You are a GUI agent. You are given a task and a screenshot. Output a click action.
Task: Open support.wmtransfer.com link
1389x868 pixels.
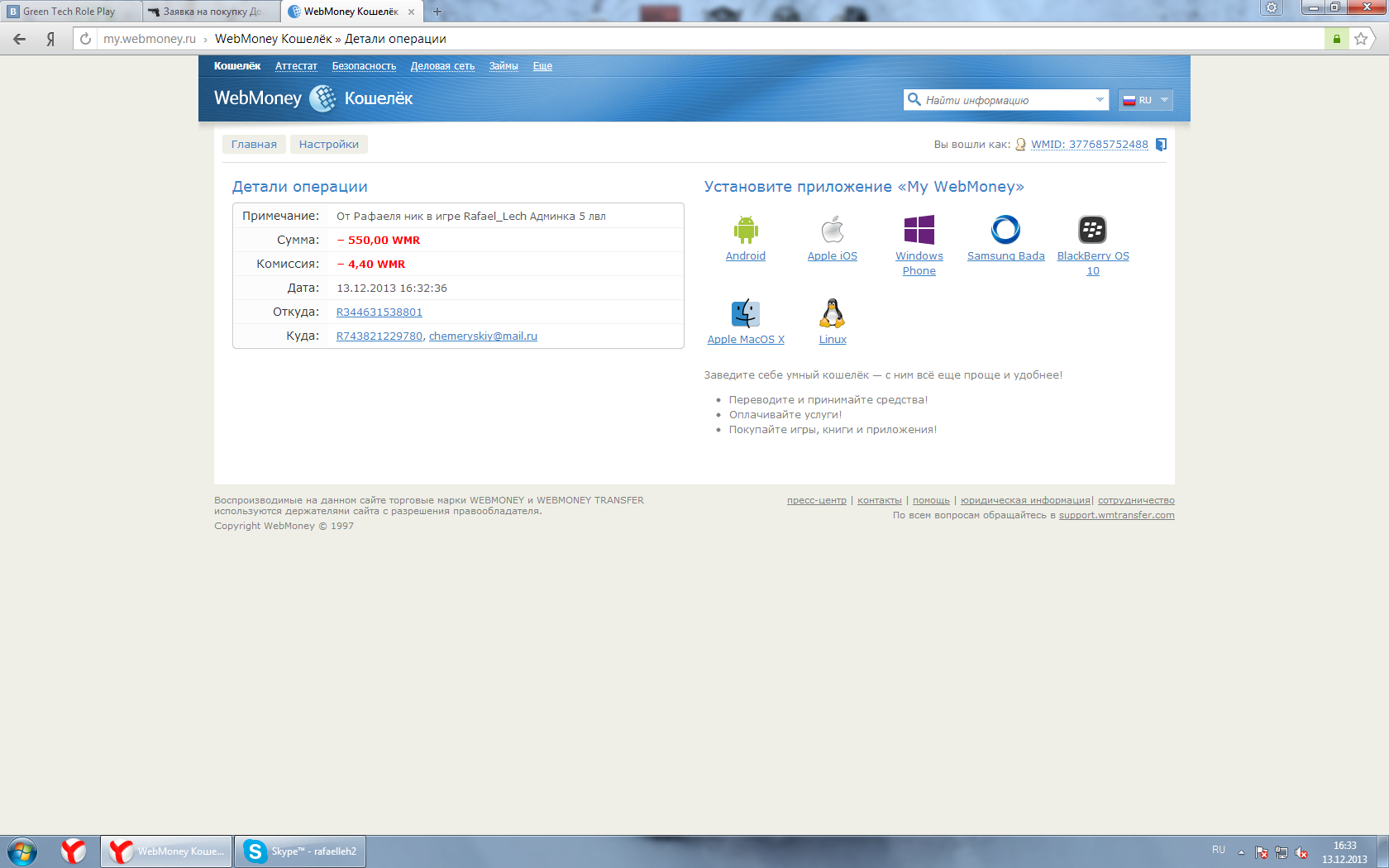[x=1117, y=516]
